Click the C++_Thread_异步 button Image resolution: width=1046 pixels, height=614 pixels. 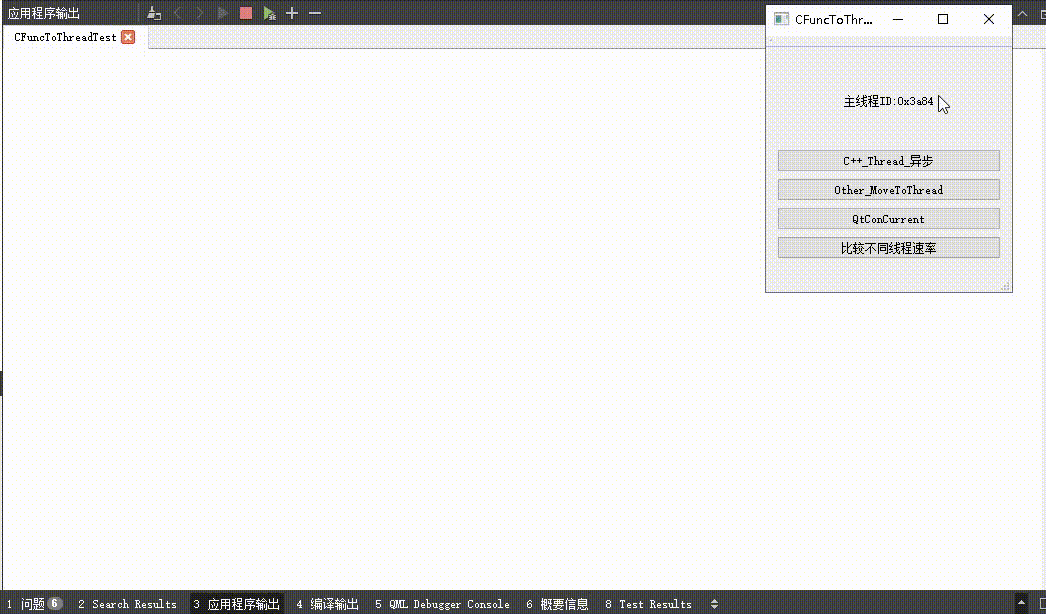coord(889,161)
